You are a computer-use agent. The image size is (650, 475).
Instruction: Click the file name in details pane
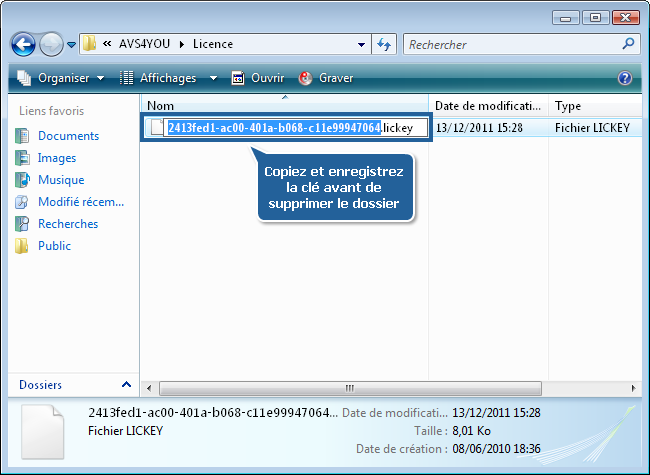coord(213,413)
